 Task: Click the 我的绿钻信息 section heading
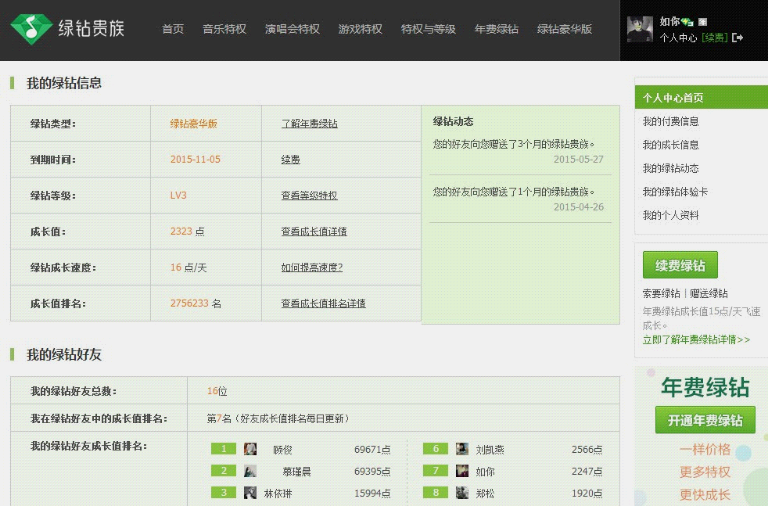point(64,83)
